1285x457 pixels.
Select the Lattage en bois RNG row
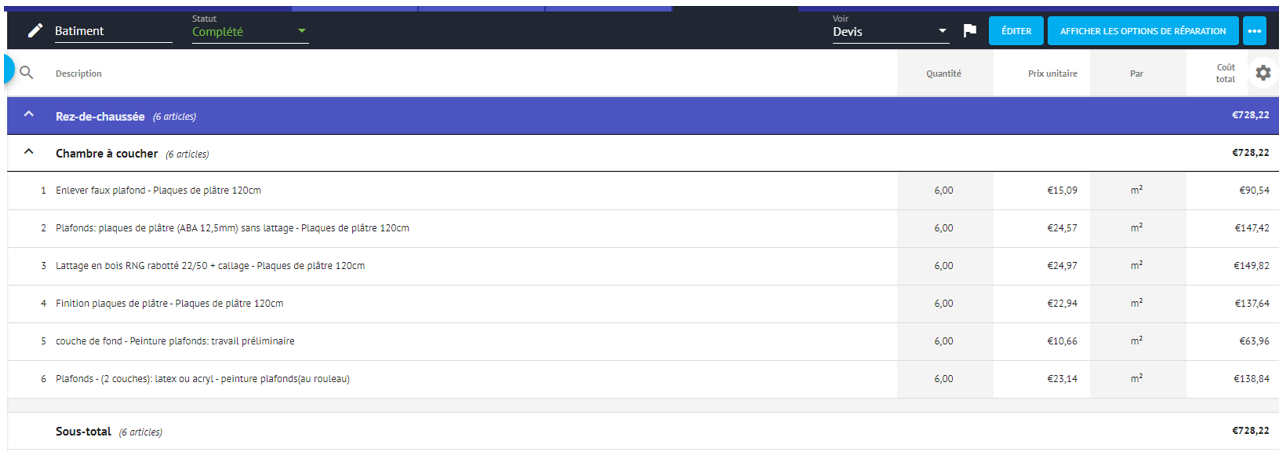pyautogui.click(x=210, y=266)
